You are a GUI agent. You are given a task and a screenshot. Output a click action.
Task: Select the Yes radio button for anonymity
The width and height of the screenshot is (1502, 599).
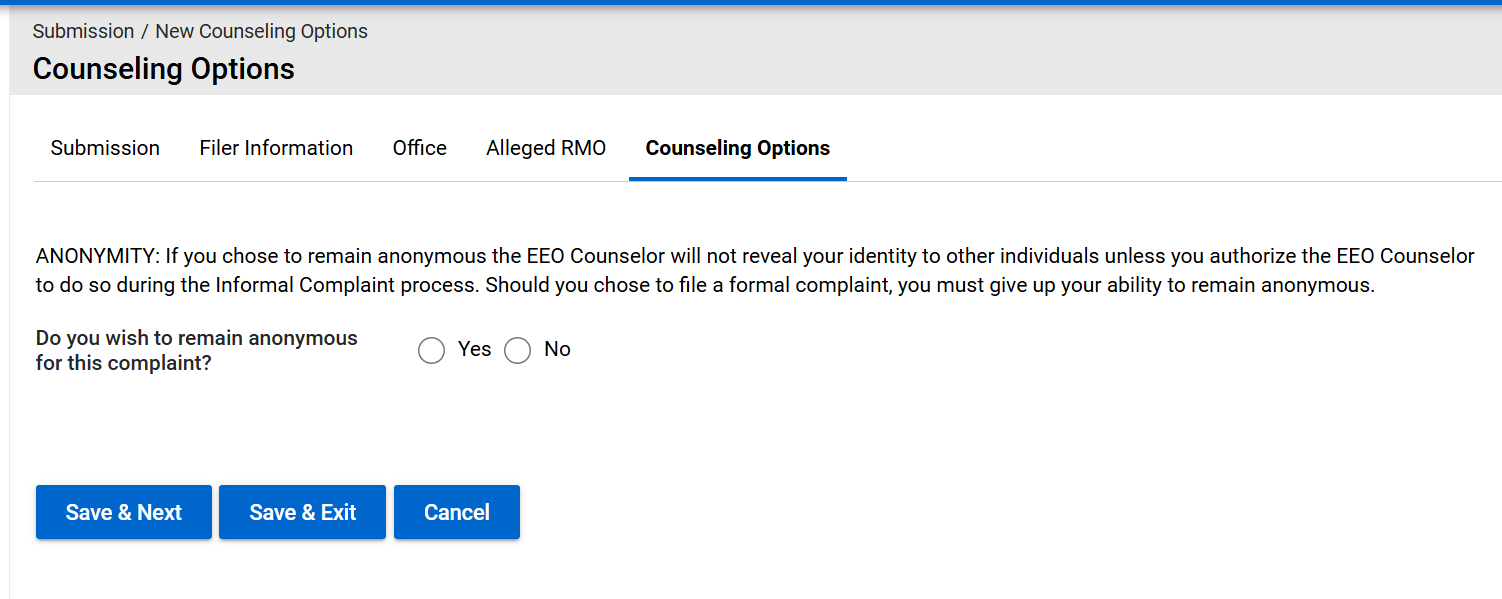tap(432, 351)
